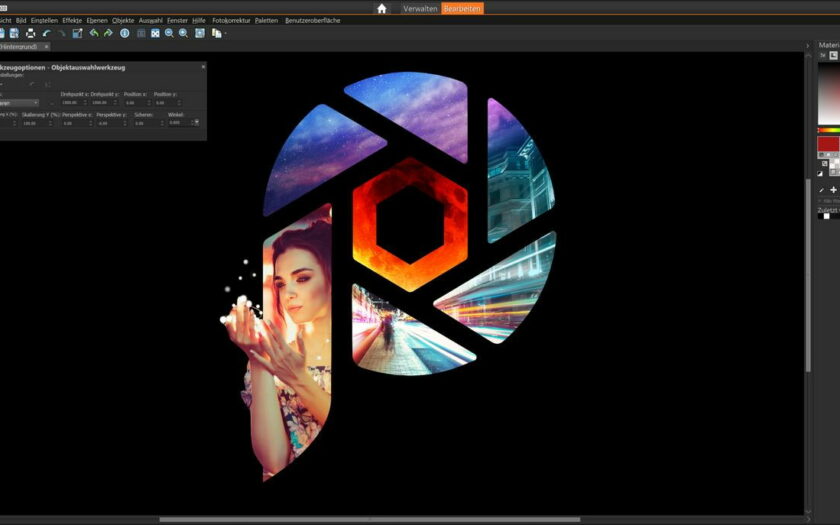The width and height of the screenshot is (840, 525).
Task: Click the Print icon in toolbar
Action: coord(31,33)
